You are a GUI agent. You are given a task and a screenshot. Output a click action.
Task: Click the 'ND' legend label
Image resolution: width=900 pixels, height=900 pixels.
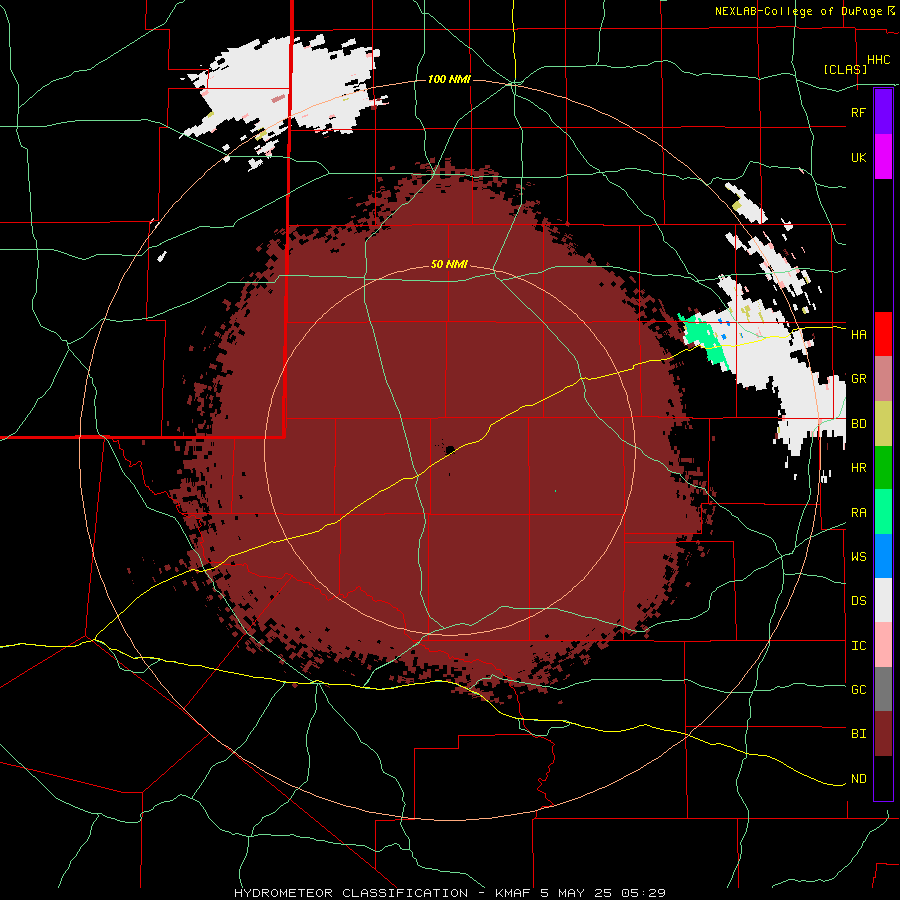point(858,778)
